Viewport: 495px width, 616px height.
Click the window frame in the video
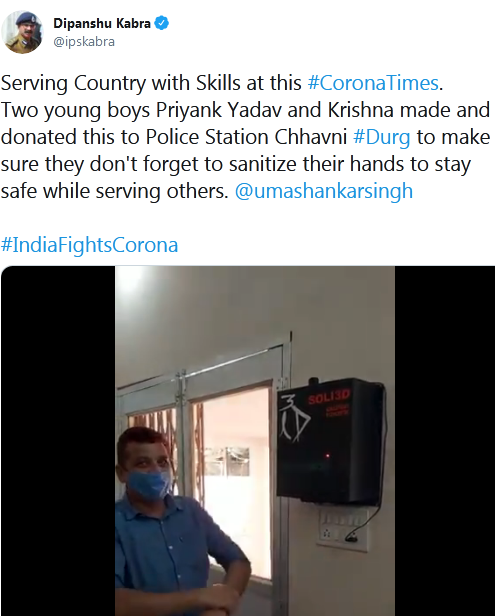point(204,452)
